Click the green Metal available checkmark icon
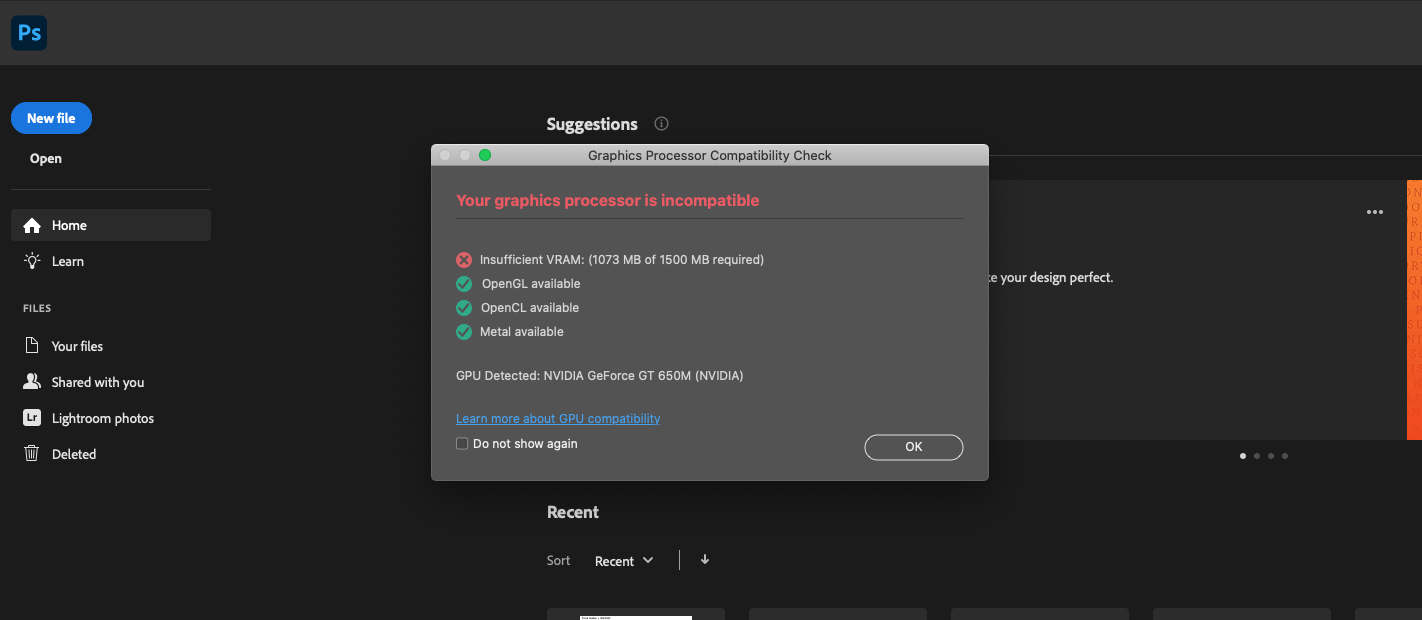The width and height of the screenshot is (1422, 620). coord(464,332)
